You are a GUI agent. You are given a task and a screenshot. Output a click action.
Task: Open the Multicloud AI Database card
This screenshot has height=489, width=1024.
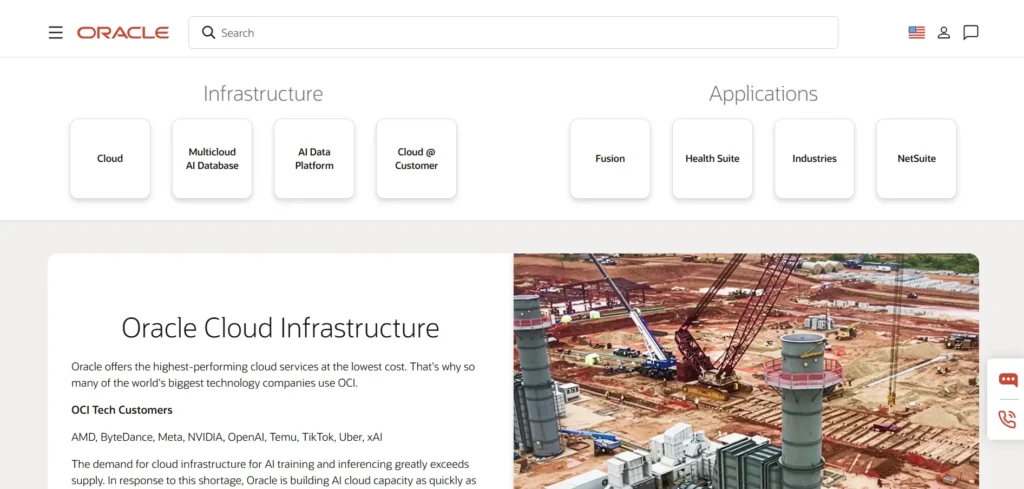click(212, 159)
